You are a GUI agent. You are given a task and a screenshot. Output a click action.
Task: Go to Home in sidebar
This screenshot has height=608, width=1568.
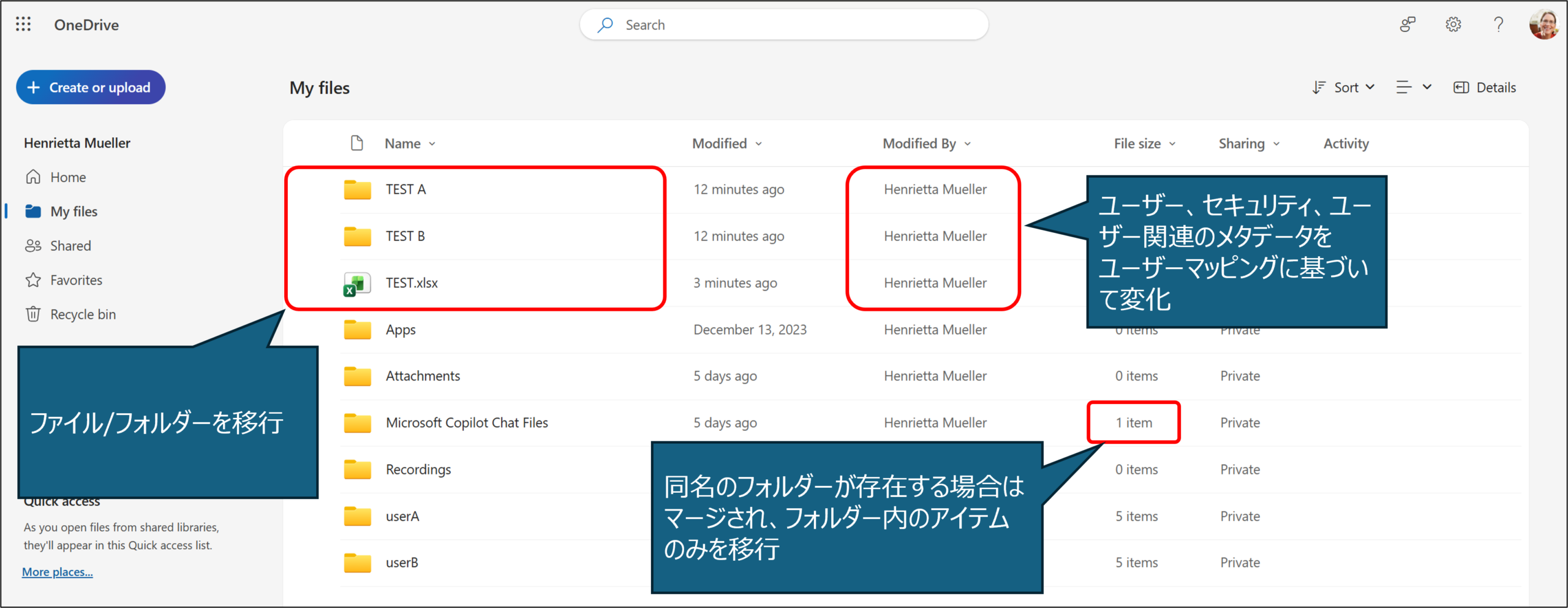tap(67, 177)
